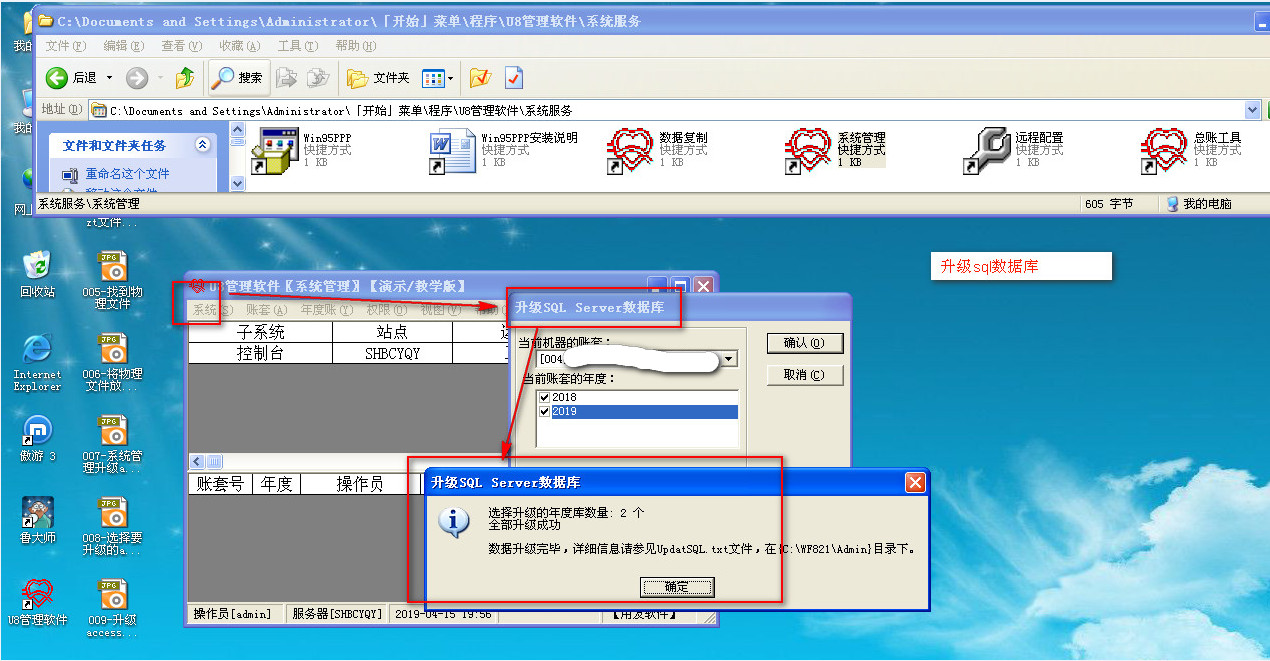Expand the 当前机器的账套 dropdown
This screenshot has height=661, width=1270.
(730, 359)
